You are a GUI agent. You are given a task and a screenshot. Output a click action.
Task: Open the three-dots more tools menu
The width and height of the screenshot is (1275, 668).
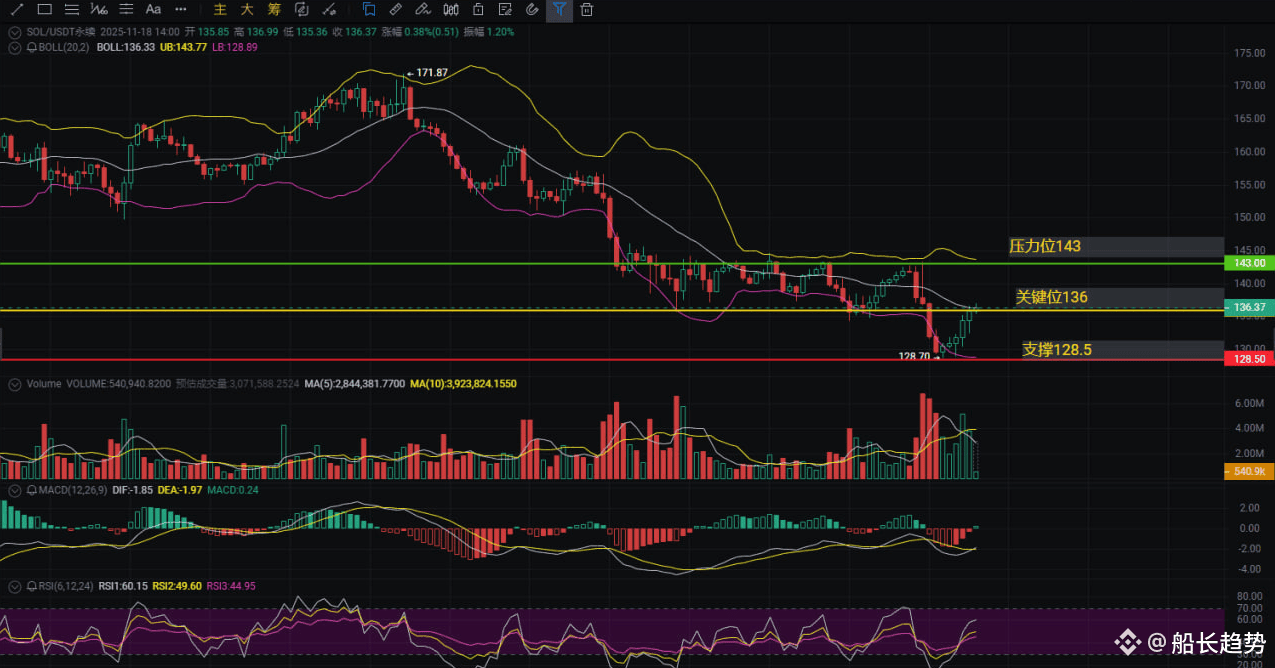[180, 10]
